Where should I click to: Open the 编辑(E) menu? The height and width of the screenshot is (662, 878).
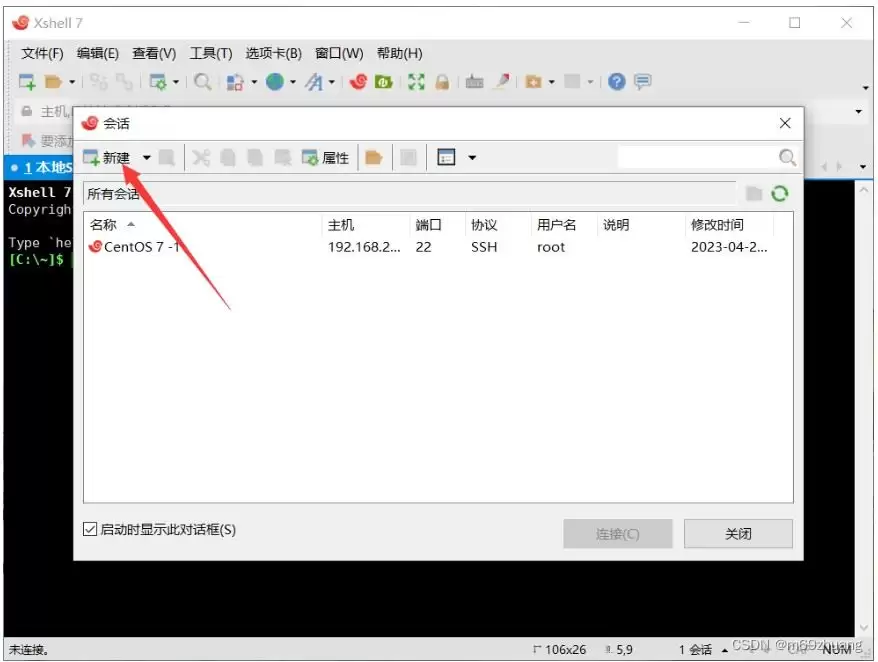point(97,53)
